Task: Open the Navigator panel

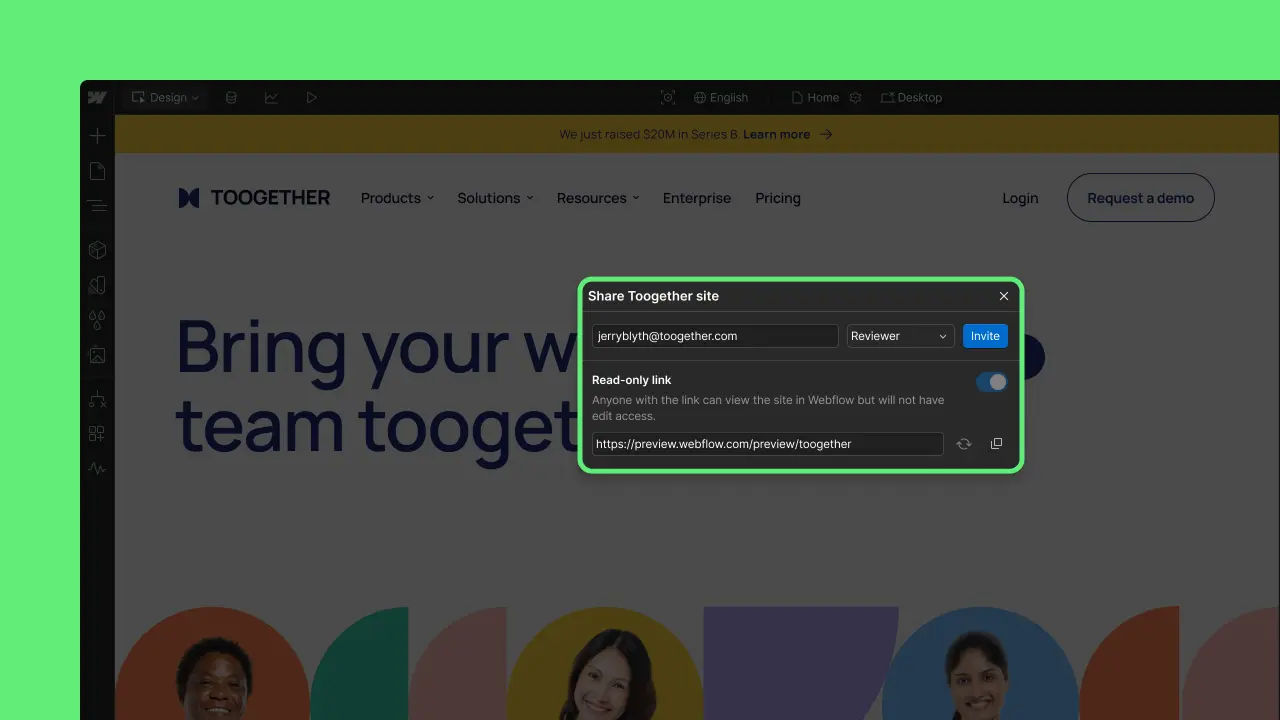Action: (97, 205)
